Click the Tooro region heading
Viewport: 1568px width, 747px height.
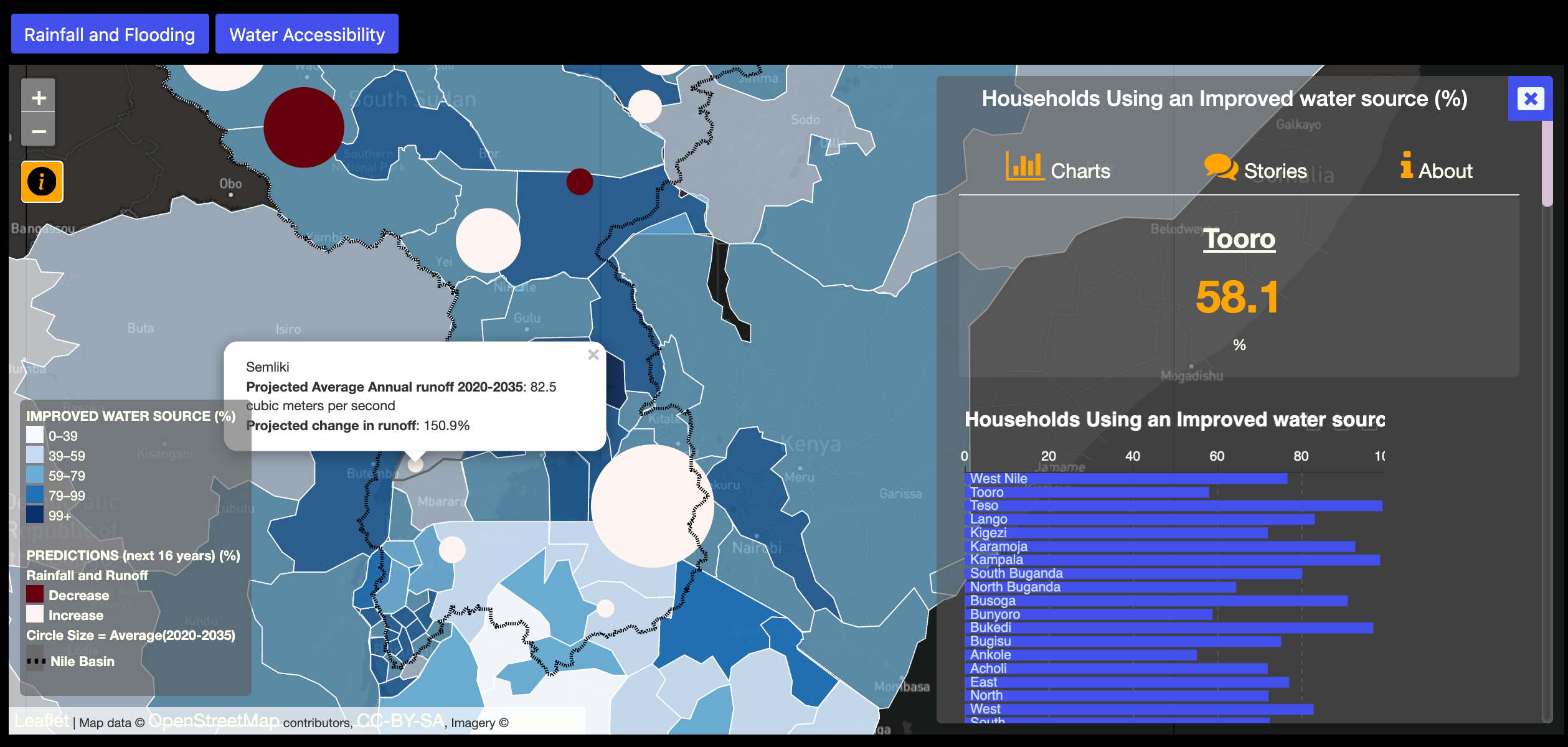point(1239,239)
